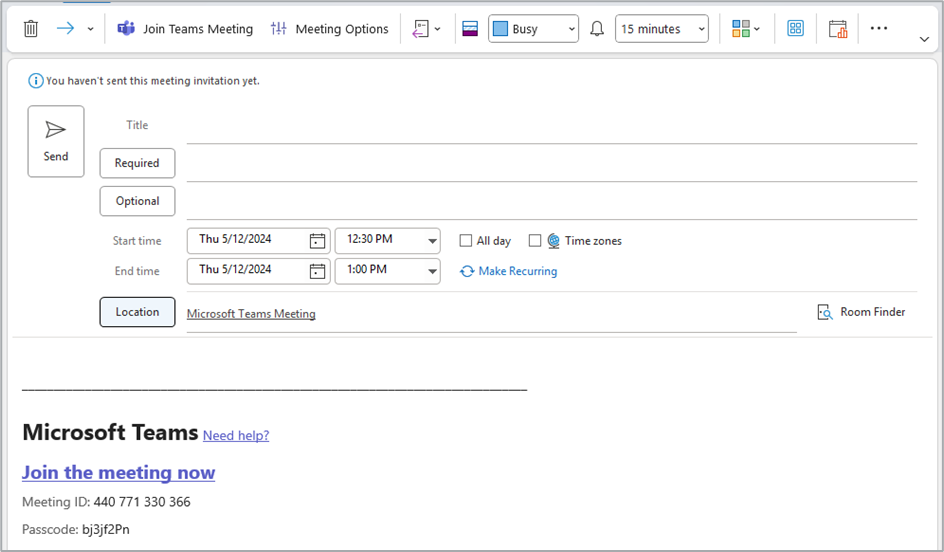Screen dimensions: 944x552
Task: Click the Required attendees button
Action: [x=137, y=163]
